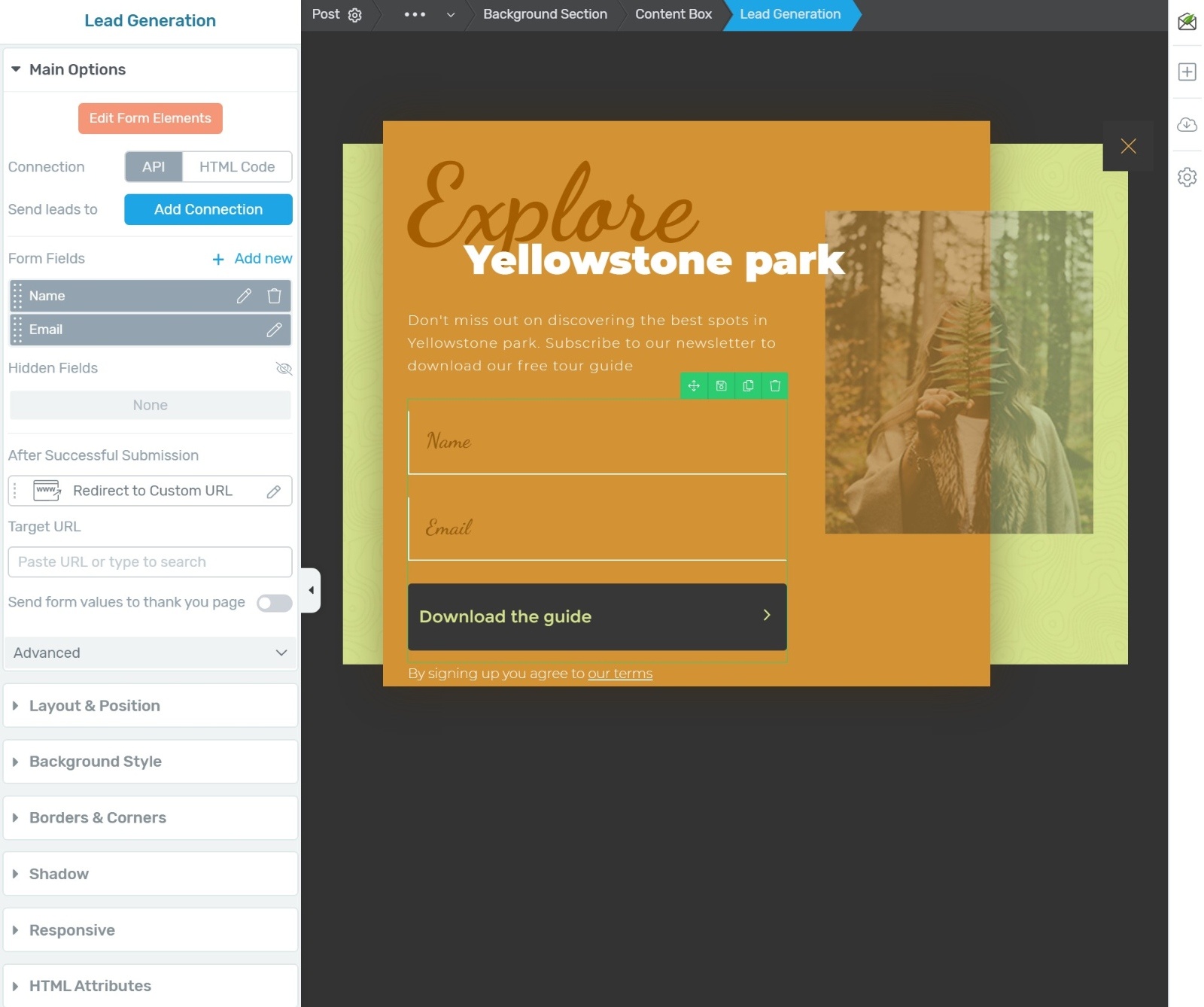Image resolution: width=1204 pixels, height=1007 pixels.
Task: Remove the Name field via trash icon
Action: click(274, 296)
